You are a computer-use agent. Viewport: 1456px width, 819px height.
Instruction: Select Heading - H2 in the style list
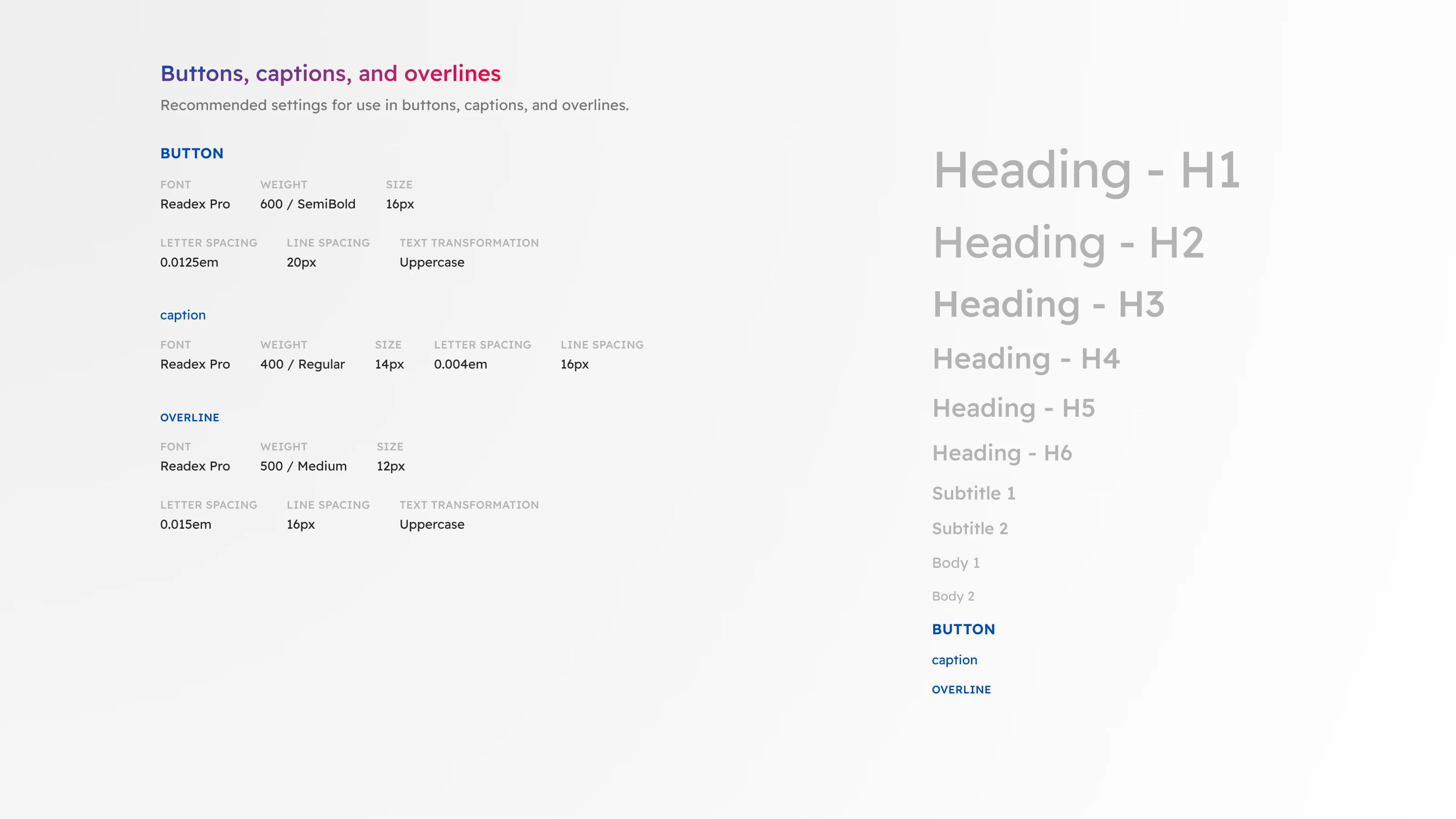1068,243
